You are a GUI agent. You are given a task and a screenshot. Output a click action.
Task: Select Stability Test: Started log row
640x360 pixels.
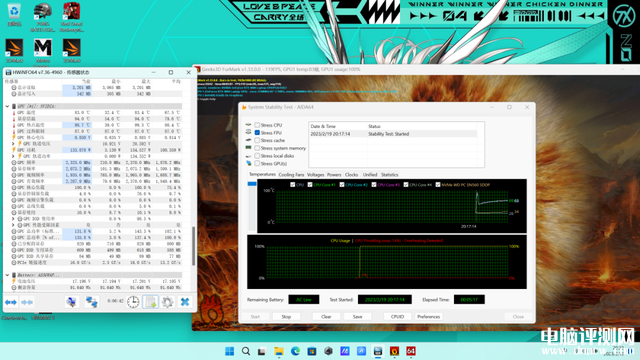[x=393, y=134]
